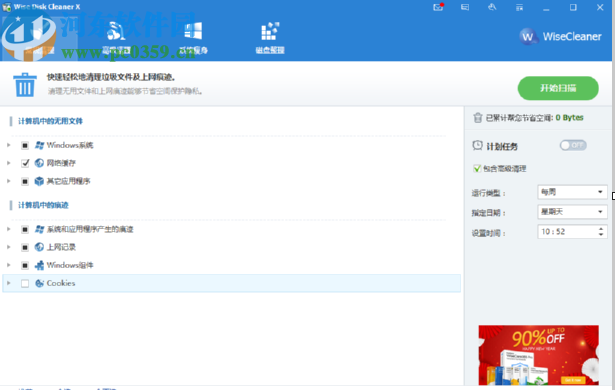
Task: Open the 运行类型 dropdown showing 每周
Action: (572, 192)
